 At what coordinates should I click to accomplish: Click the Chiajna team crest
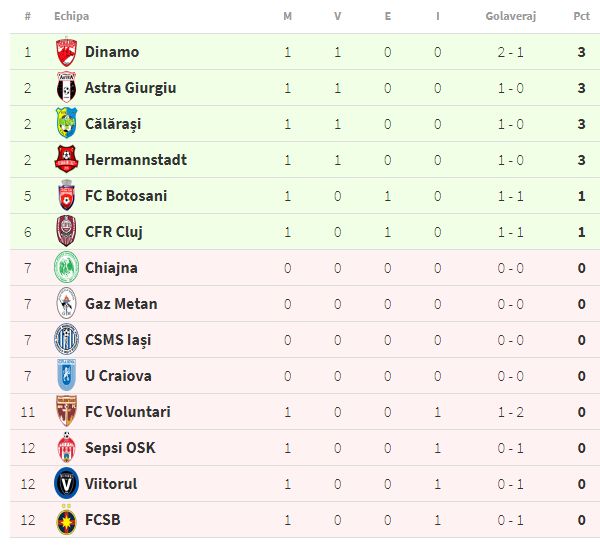point(66,268)
